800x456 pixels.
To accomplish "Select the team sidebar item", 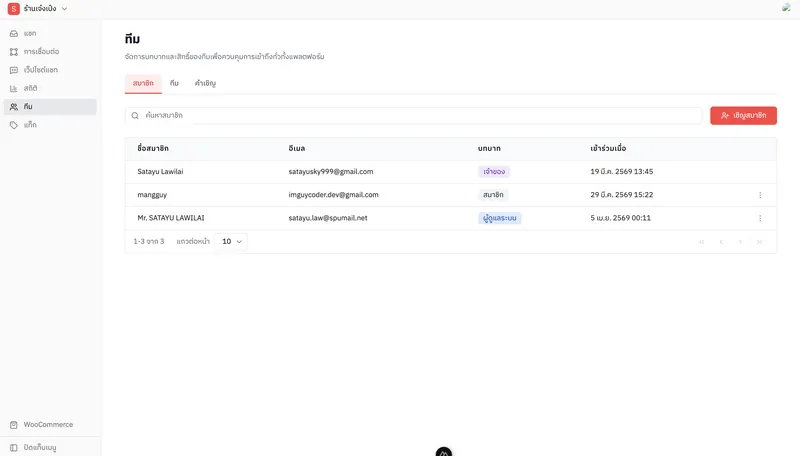I will (50, 107).
